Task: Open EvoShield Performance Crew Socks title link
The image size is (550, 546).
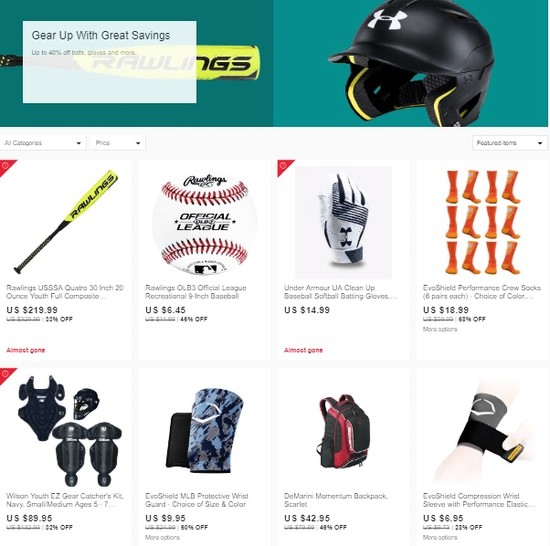Action: [x=482, y=292]
